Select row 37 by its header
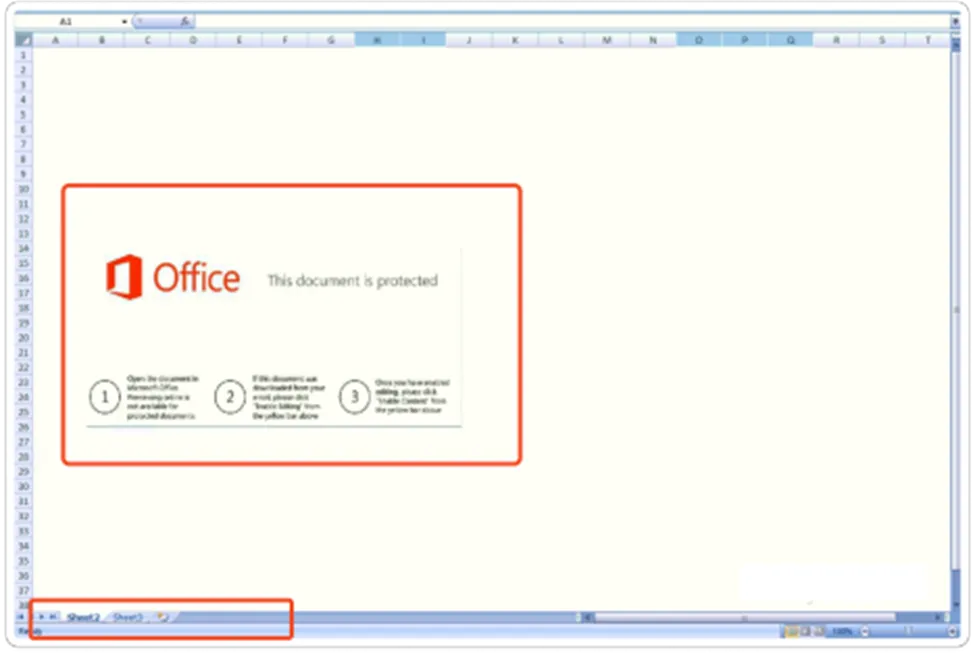The width and height of the screenshot is (975, 655). [x=24, y=590]
